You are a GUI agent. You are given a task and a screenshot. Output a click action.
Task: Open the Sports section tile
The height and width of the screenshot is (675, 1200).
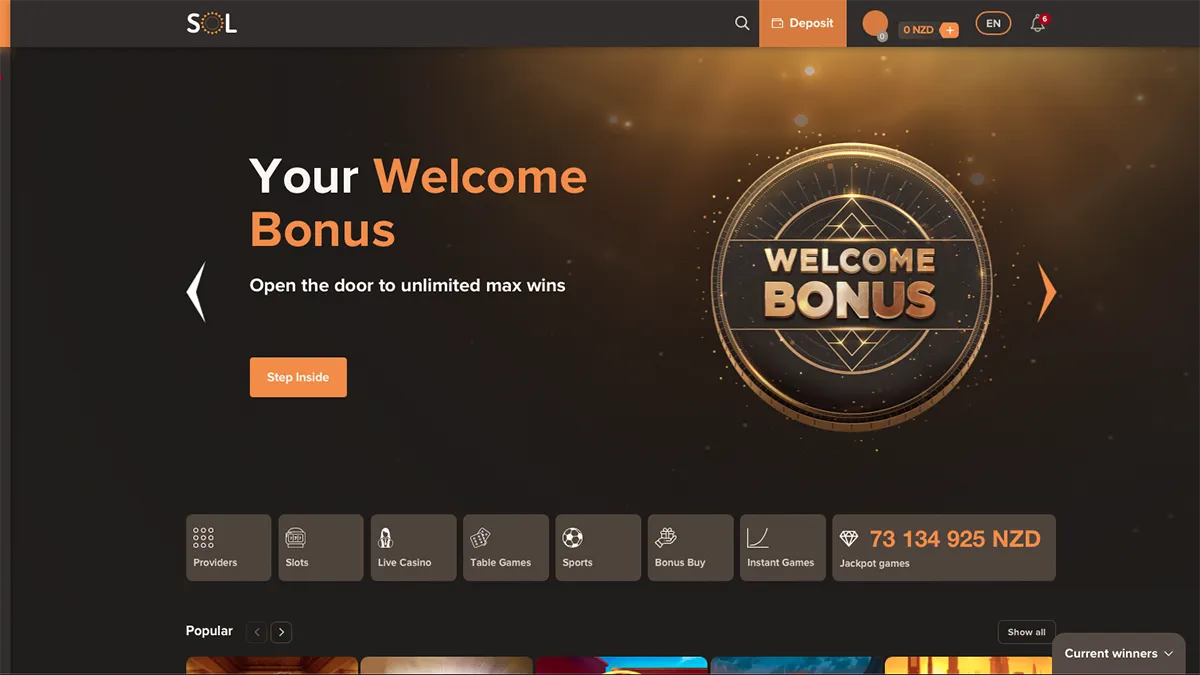click(x=598, y=547)
